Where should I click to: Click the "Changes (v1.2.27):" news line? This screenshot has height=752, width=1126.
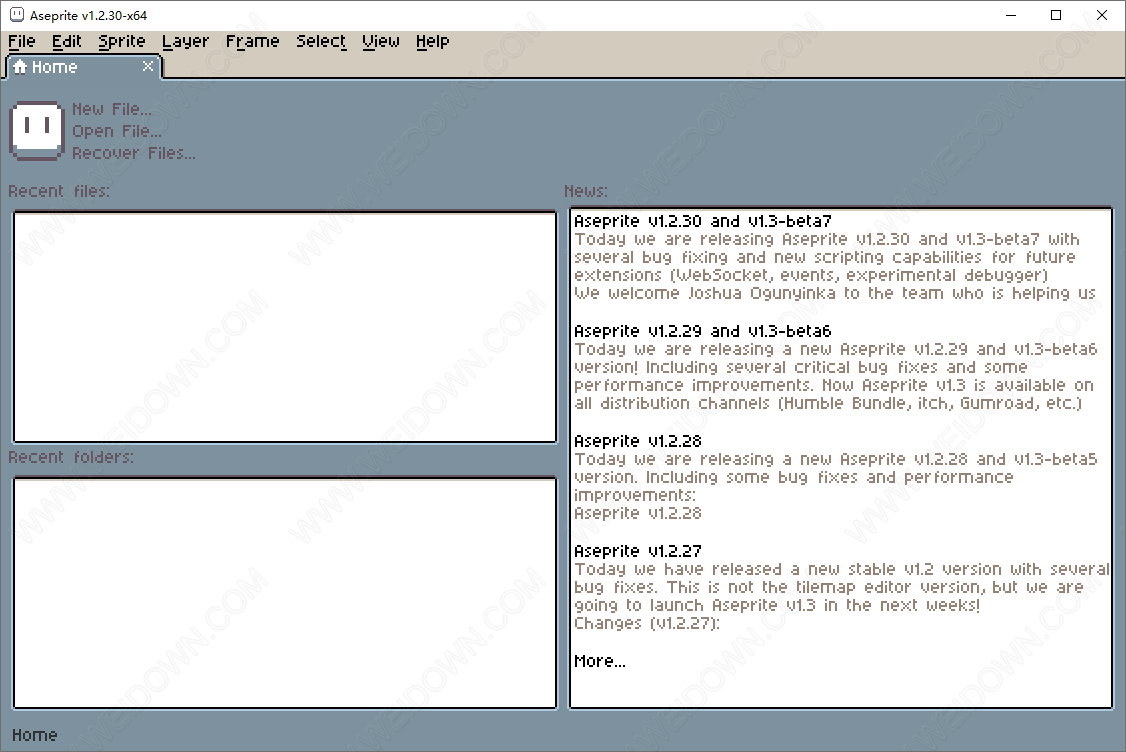tap(647, 623)
